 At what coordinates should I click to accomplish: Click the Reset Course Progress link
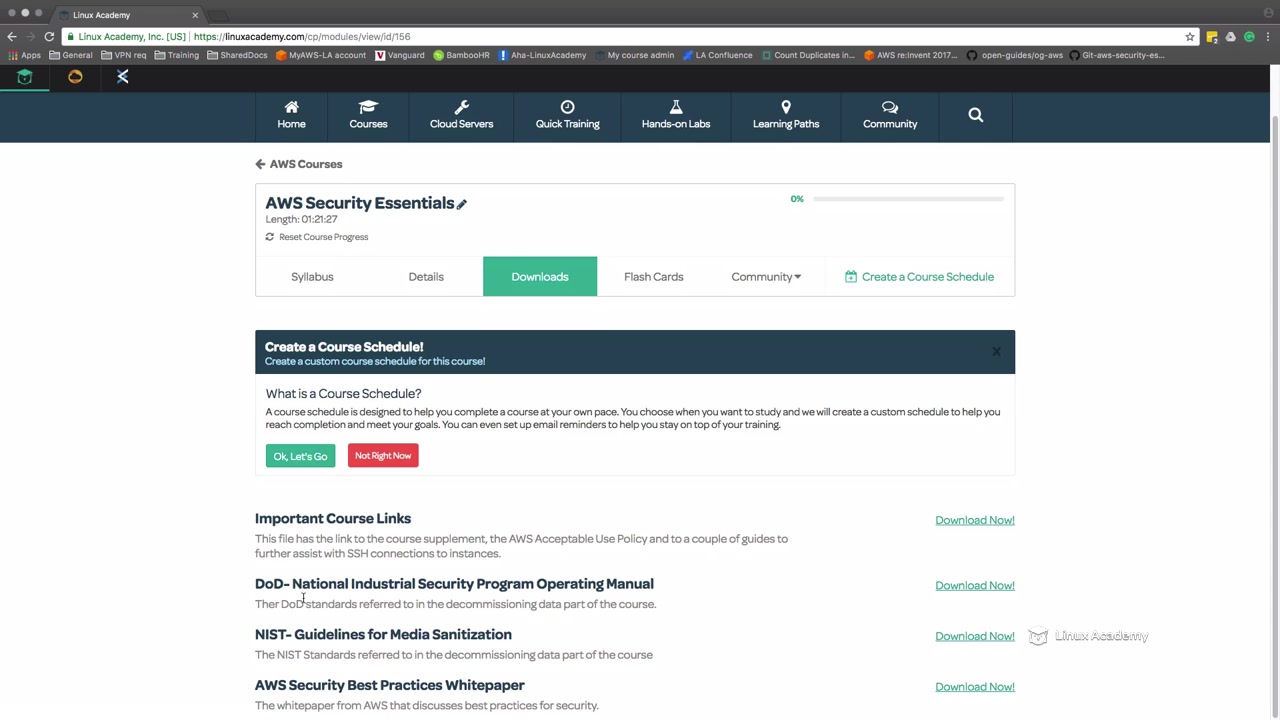323,237
